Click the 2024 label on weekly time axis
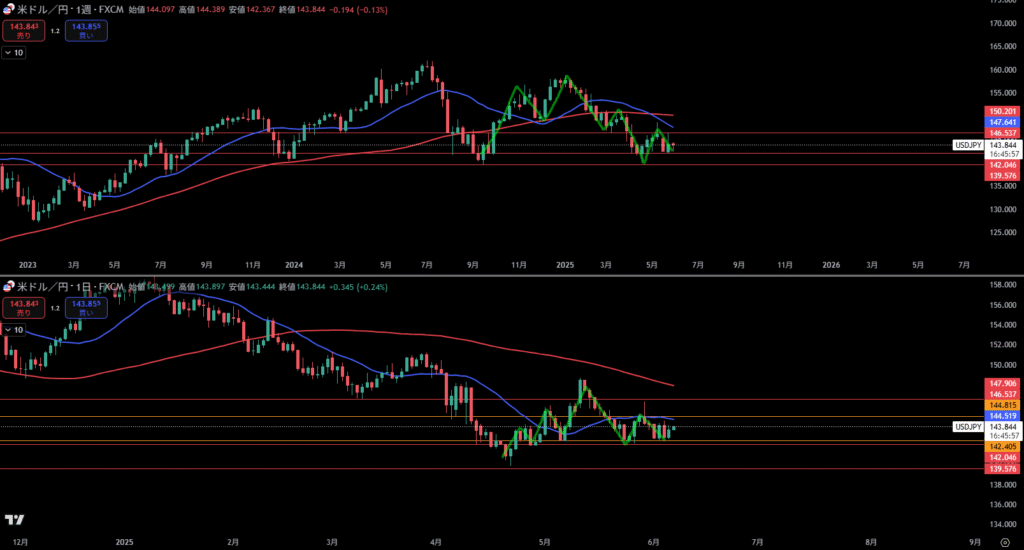Viewport: 1024px width, 550px height. [x=294, y=265]
